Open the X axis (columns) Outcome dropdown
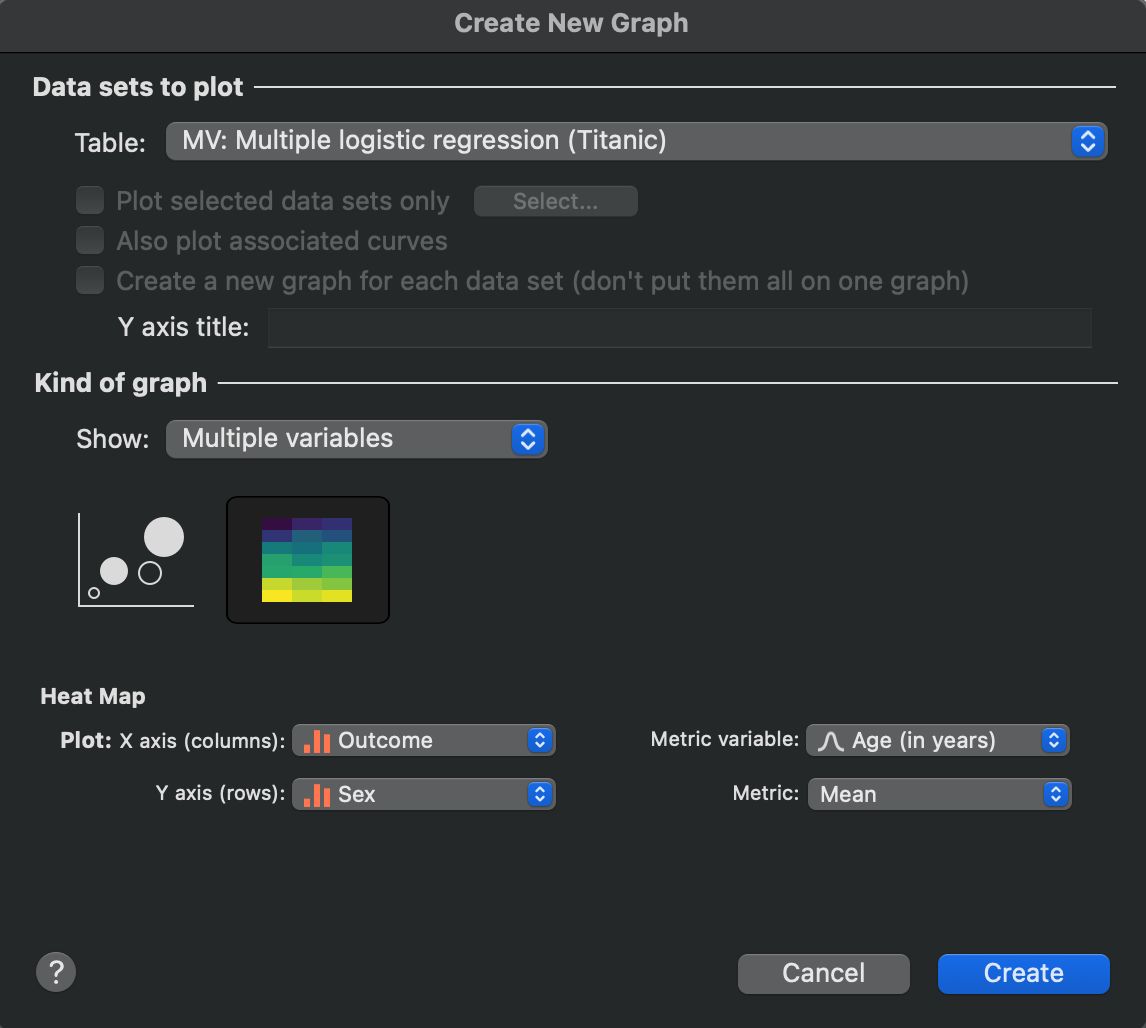The width and height of the screenshot is (1146, 1028). coord(423,741)
